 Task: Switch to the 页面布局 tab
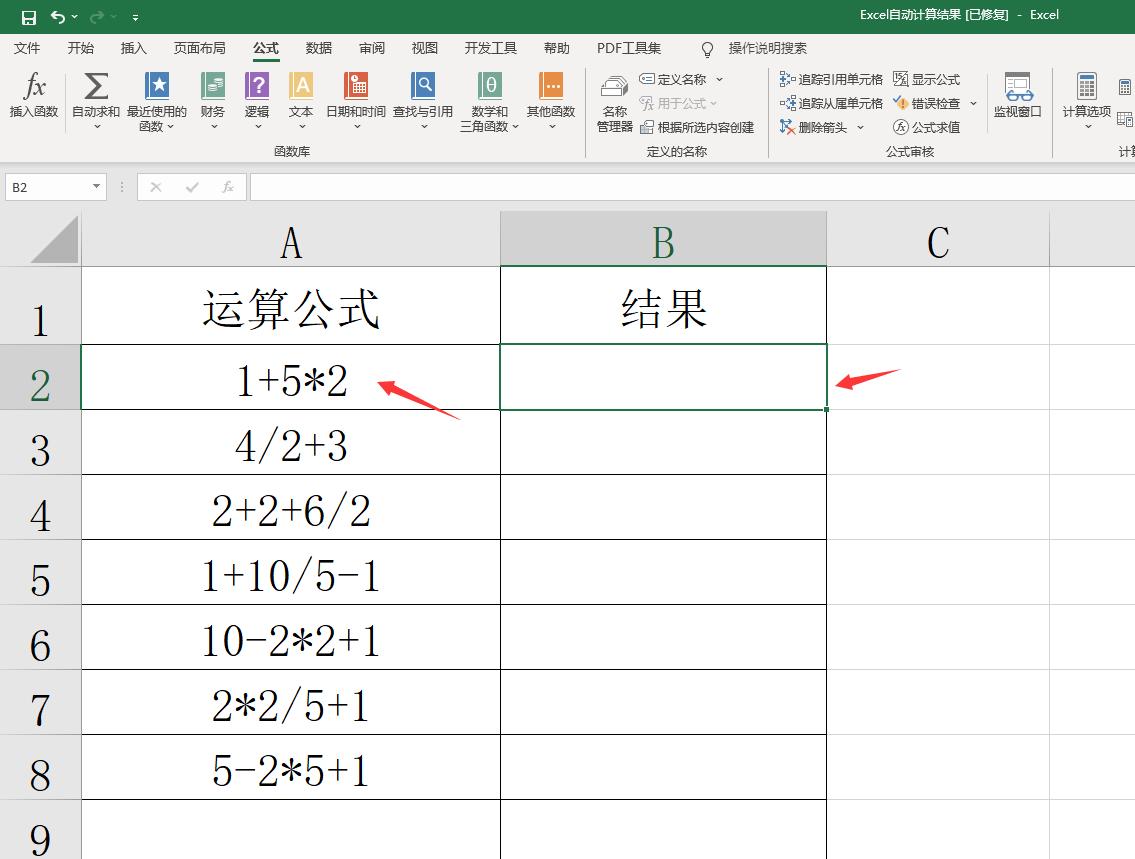[200, 48]
